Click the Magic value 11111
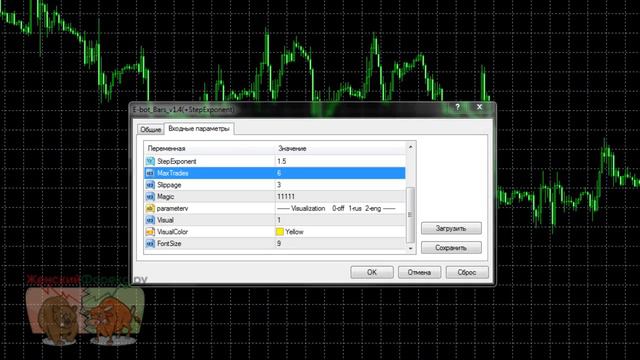Screen dimensions: 640x360 286,196
